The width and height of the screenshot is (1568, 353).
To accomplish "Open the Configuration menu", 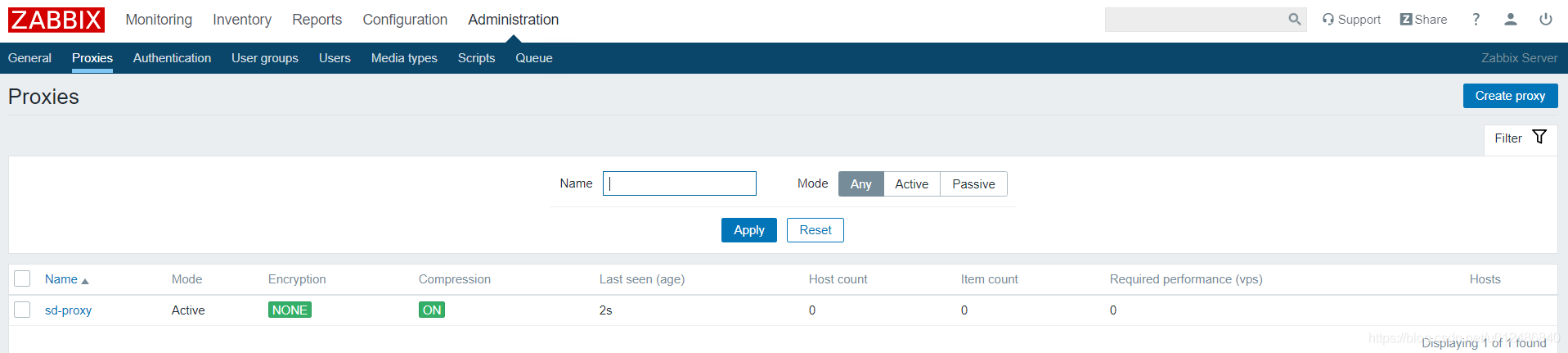I will coord(405,20).
